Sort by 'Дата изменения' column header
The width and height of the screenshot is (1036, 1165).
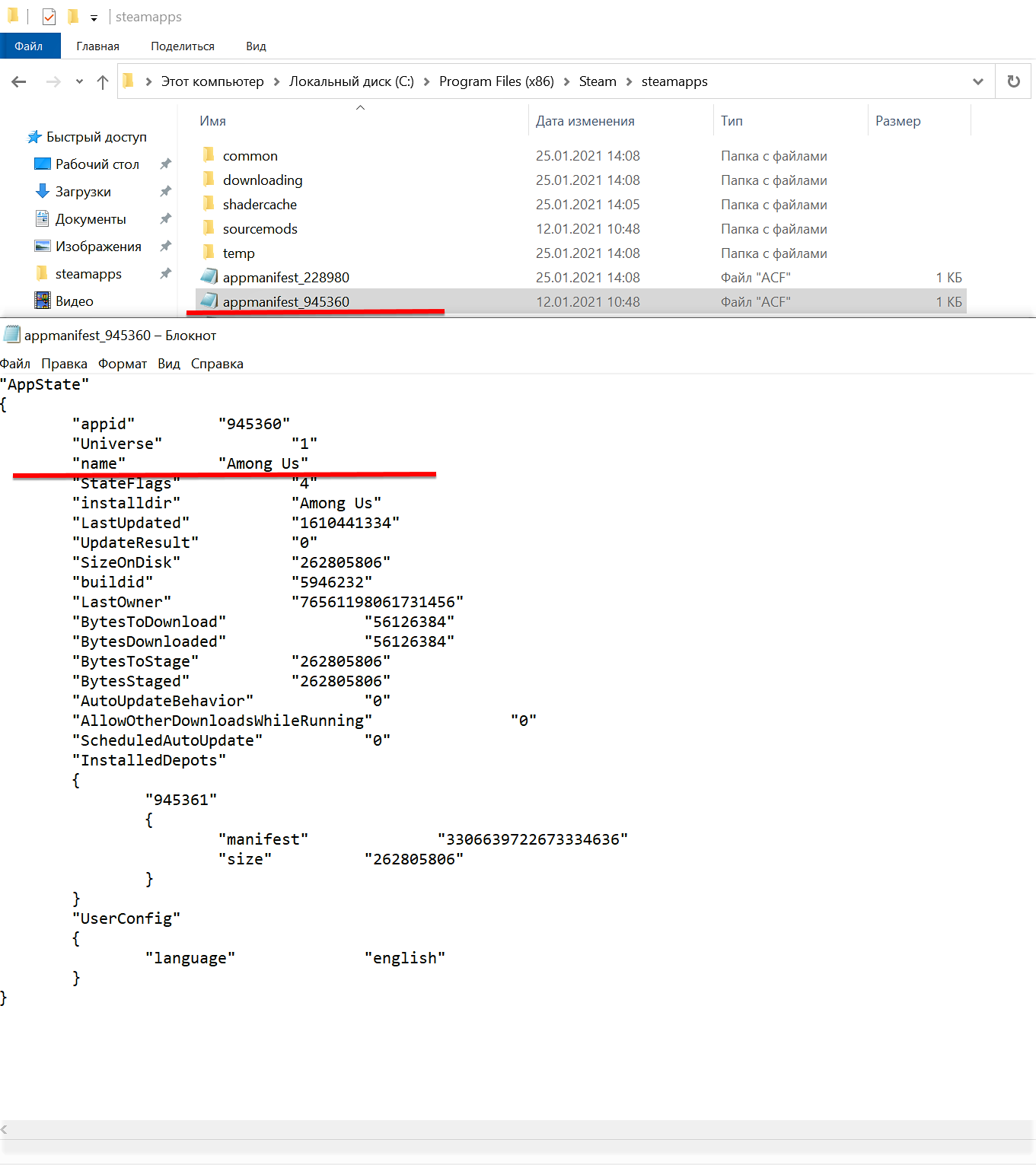tap(585, 121)
